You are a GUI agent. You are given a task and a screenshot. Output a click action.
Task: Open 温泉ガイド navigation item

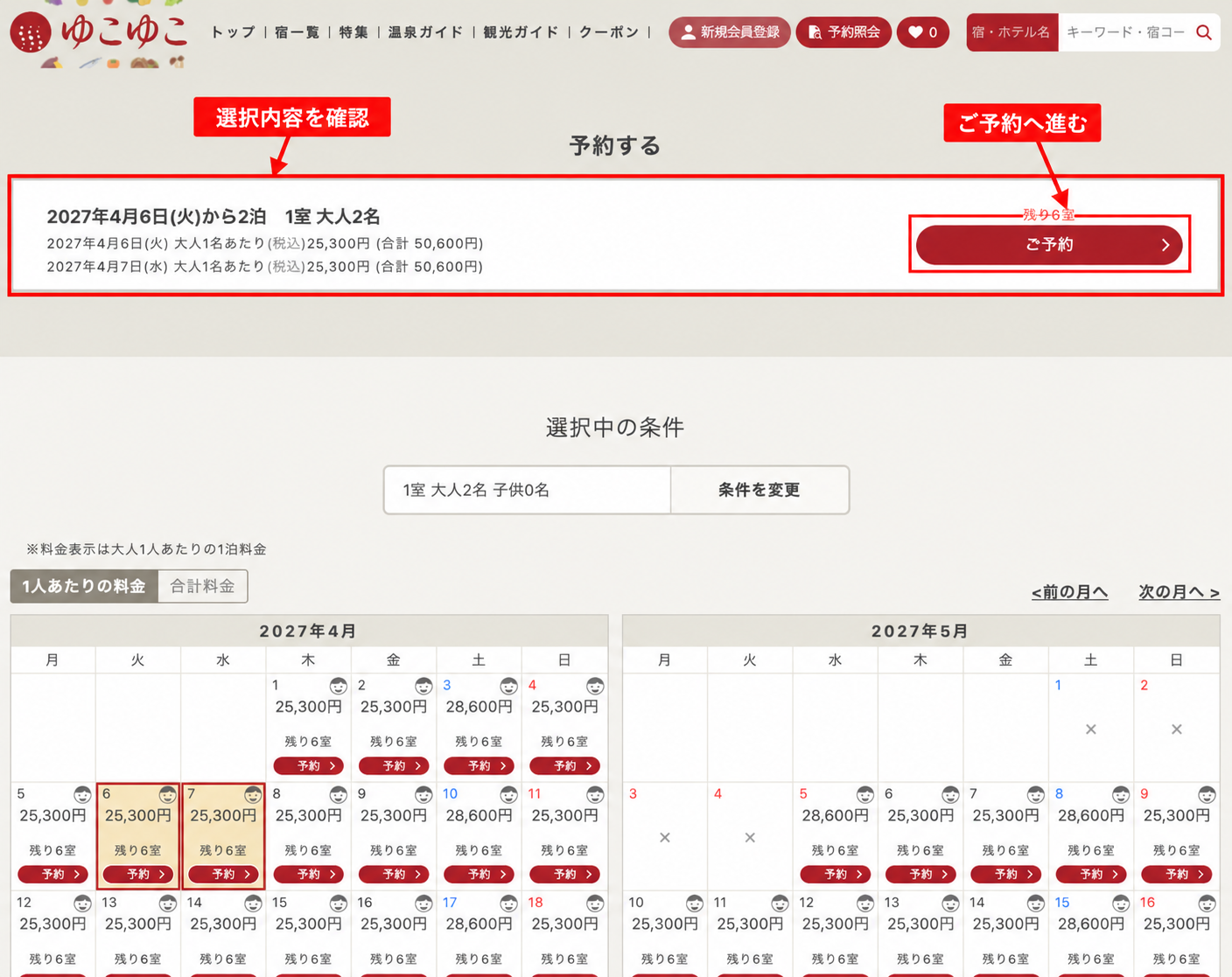tap(425, 32)
